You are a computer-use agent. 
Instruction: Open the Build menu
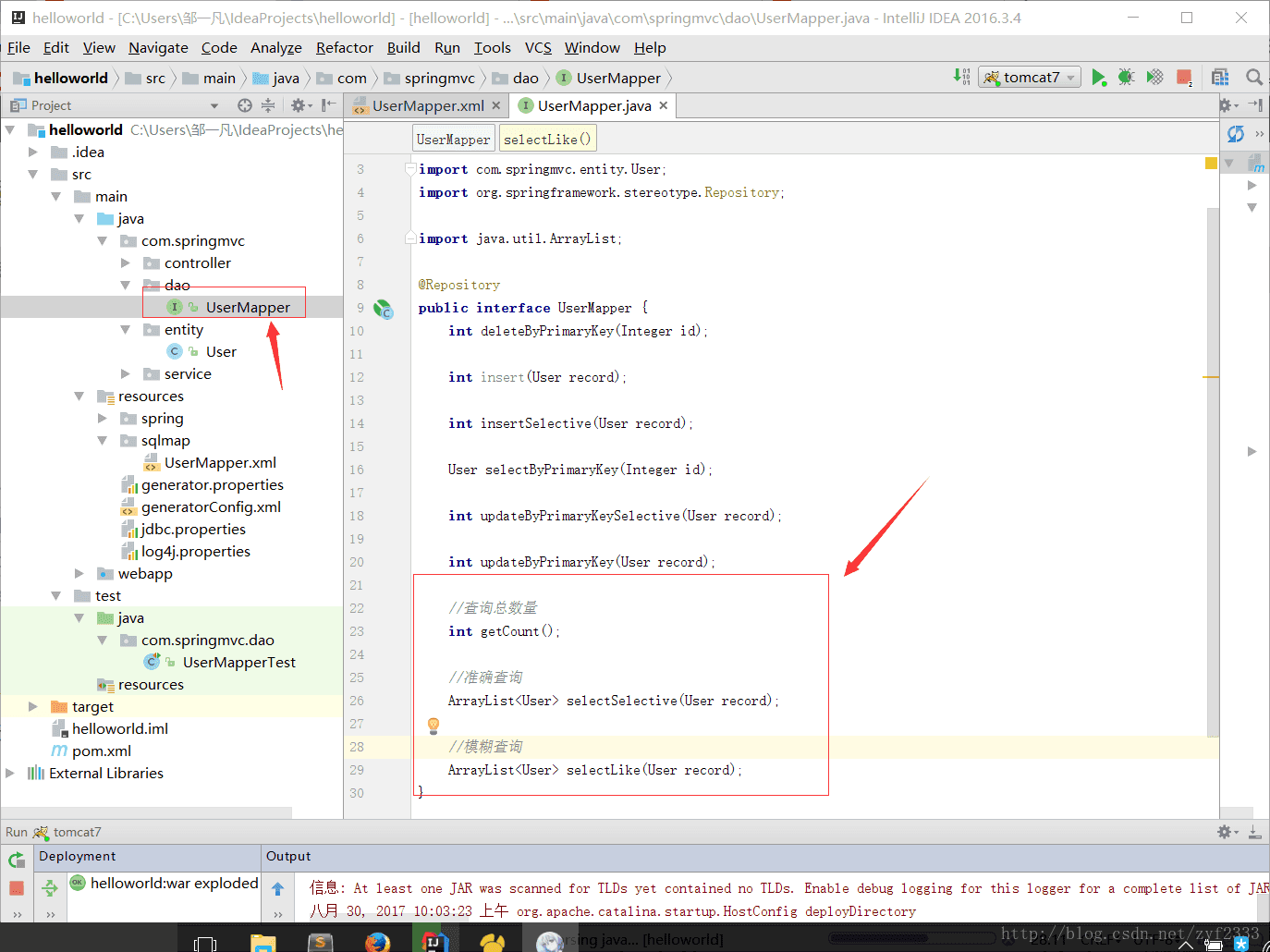tap(403, 47)
